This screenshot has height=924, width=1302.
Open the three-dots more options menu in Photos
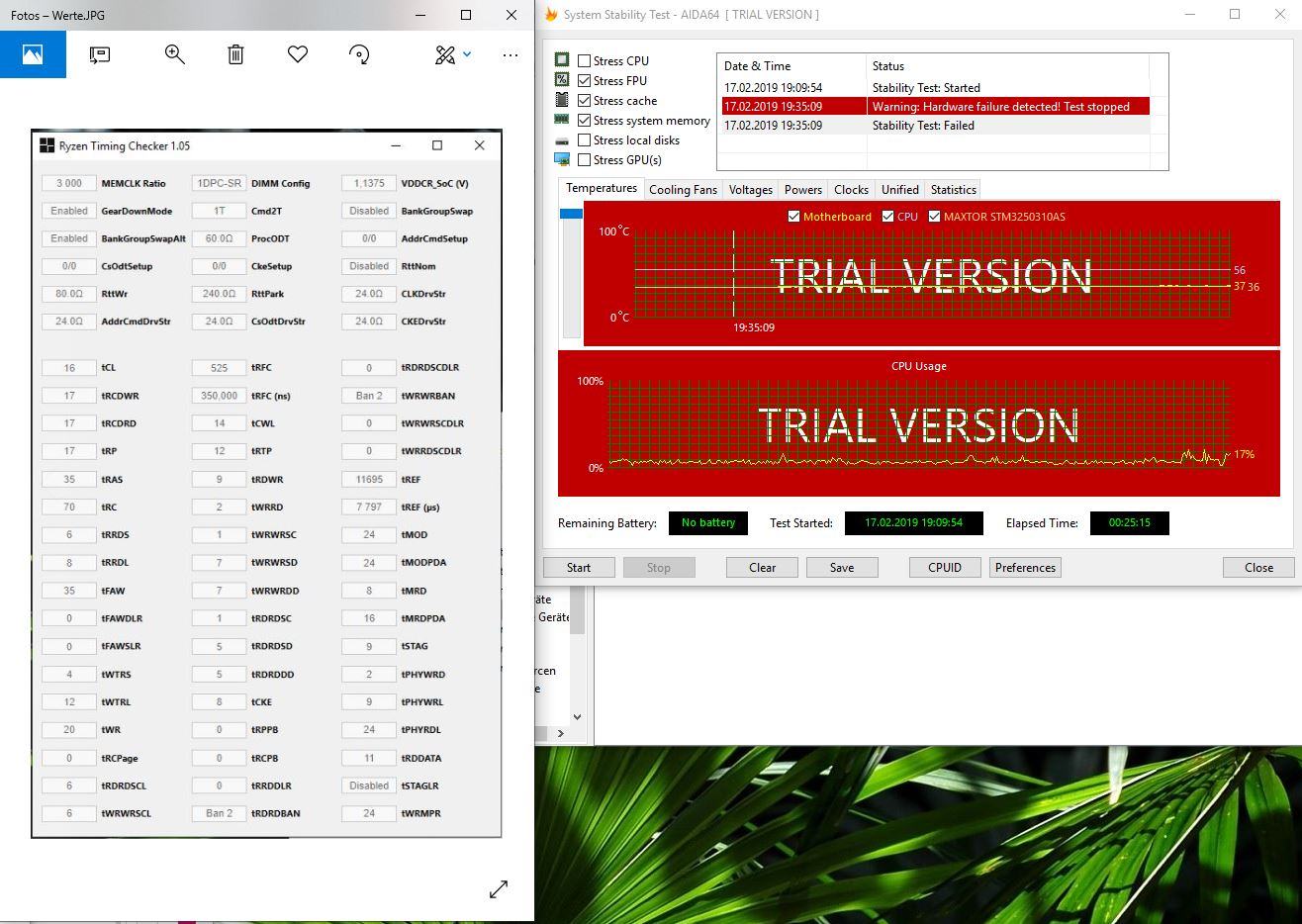click(x=511, y=55)
